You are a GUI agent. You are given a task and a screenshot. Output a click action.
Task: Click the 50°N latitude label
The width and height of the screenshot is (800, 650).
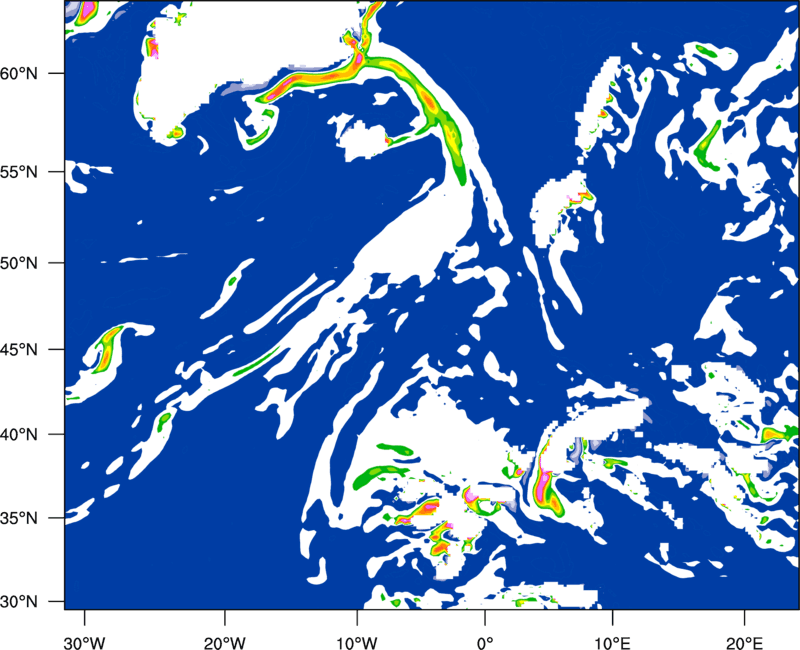(19, 263)
